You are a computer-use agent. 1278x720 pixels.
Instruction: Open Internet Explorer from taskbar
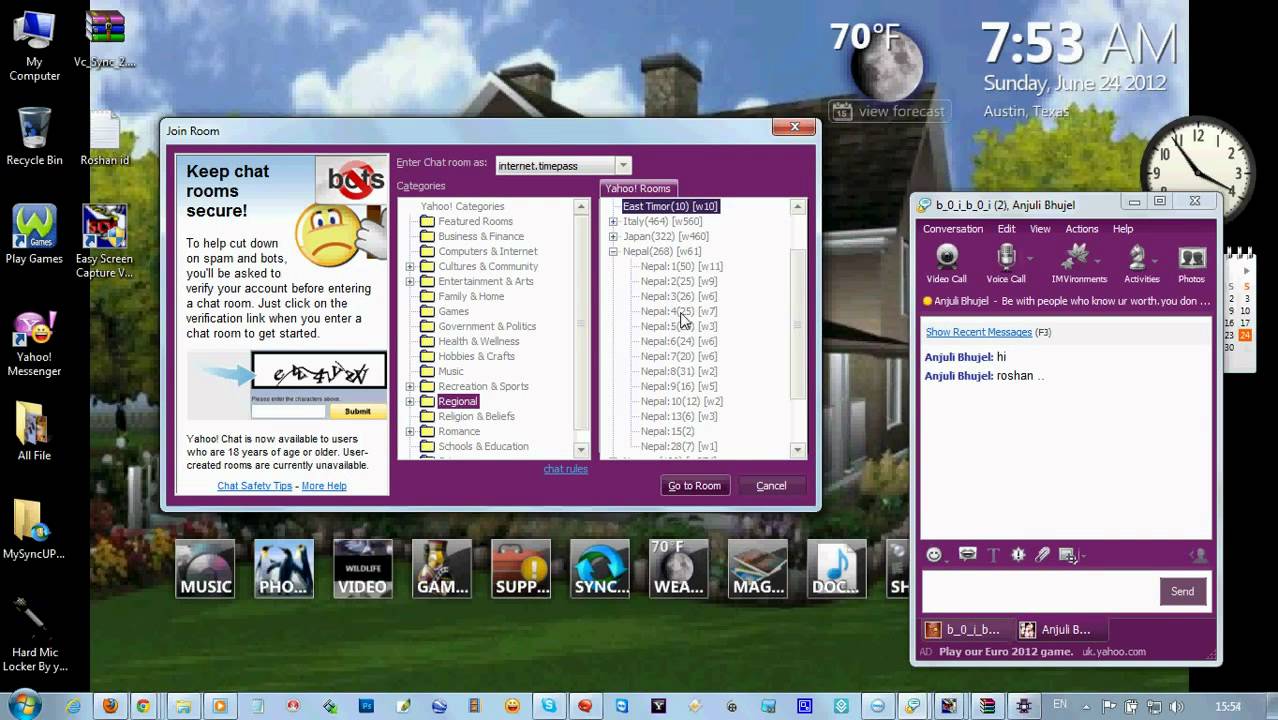pos(73,706)
